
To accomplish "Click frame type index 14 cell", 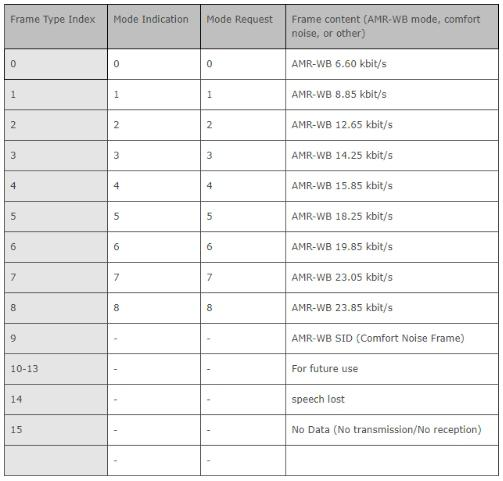I will click(56, 400).
